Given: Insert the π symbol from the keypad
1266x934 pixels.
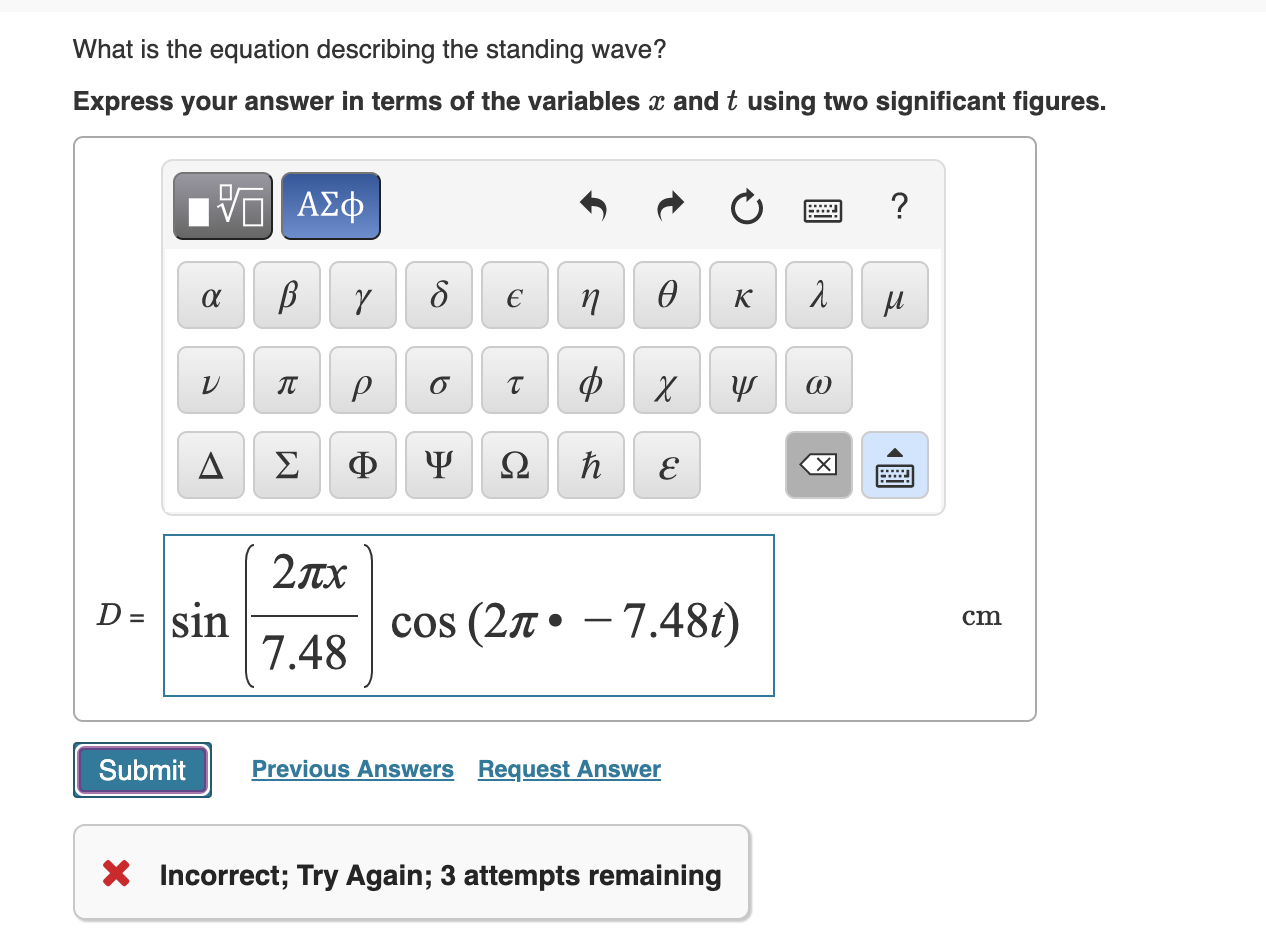Looking at the screenshot, I should [x=286, y=380].
